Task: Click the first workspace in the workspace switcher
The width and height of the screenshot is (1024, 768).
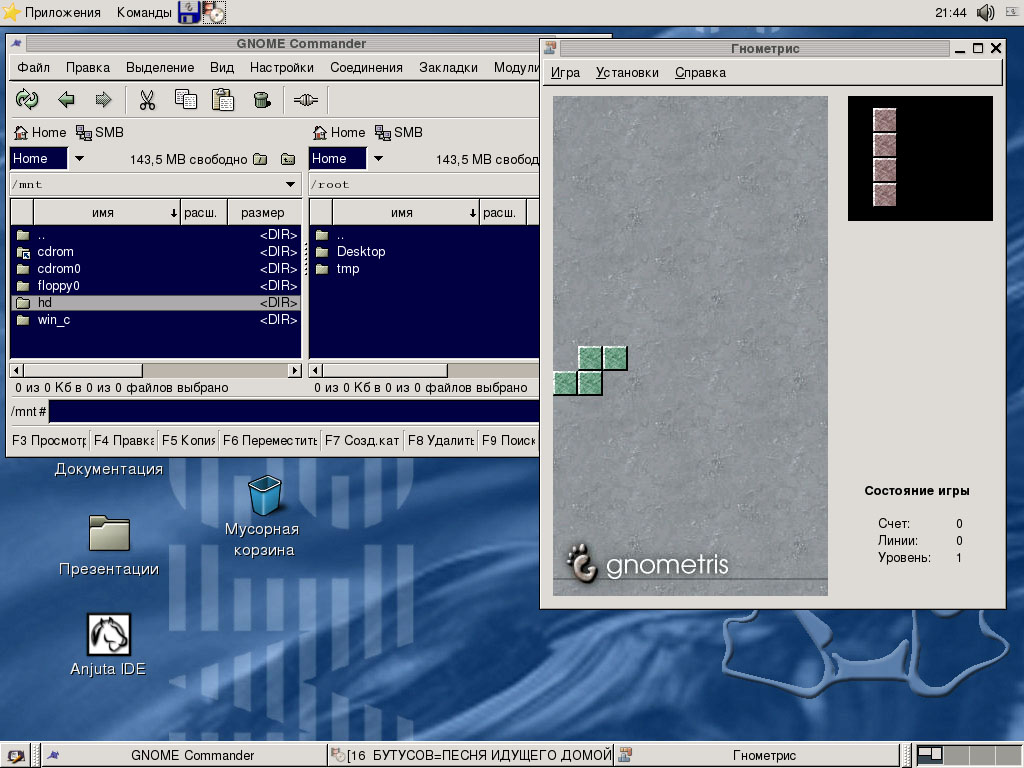Action: [930, 756]
